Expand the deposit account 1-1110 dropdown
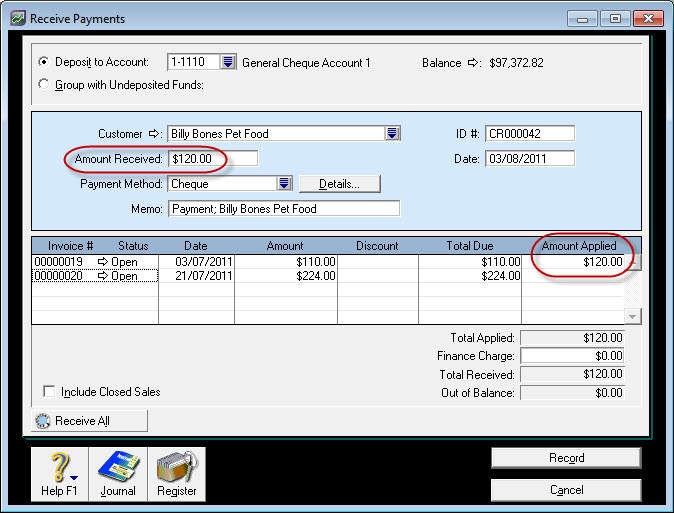Screen dimensions: 674x513 [x=228, y=63]
